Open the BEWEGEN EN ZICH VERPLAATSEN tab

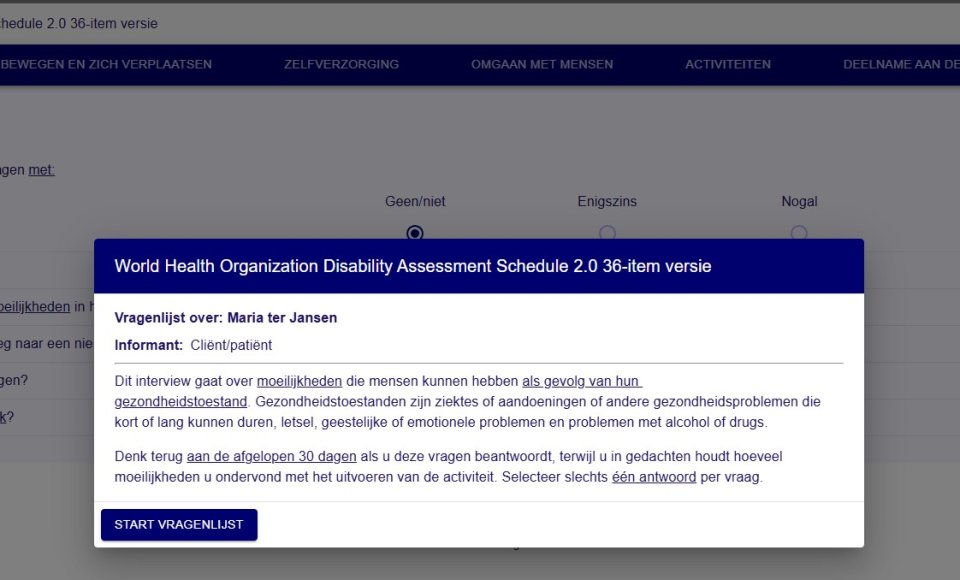106,64
